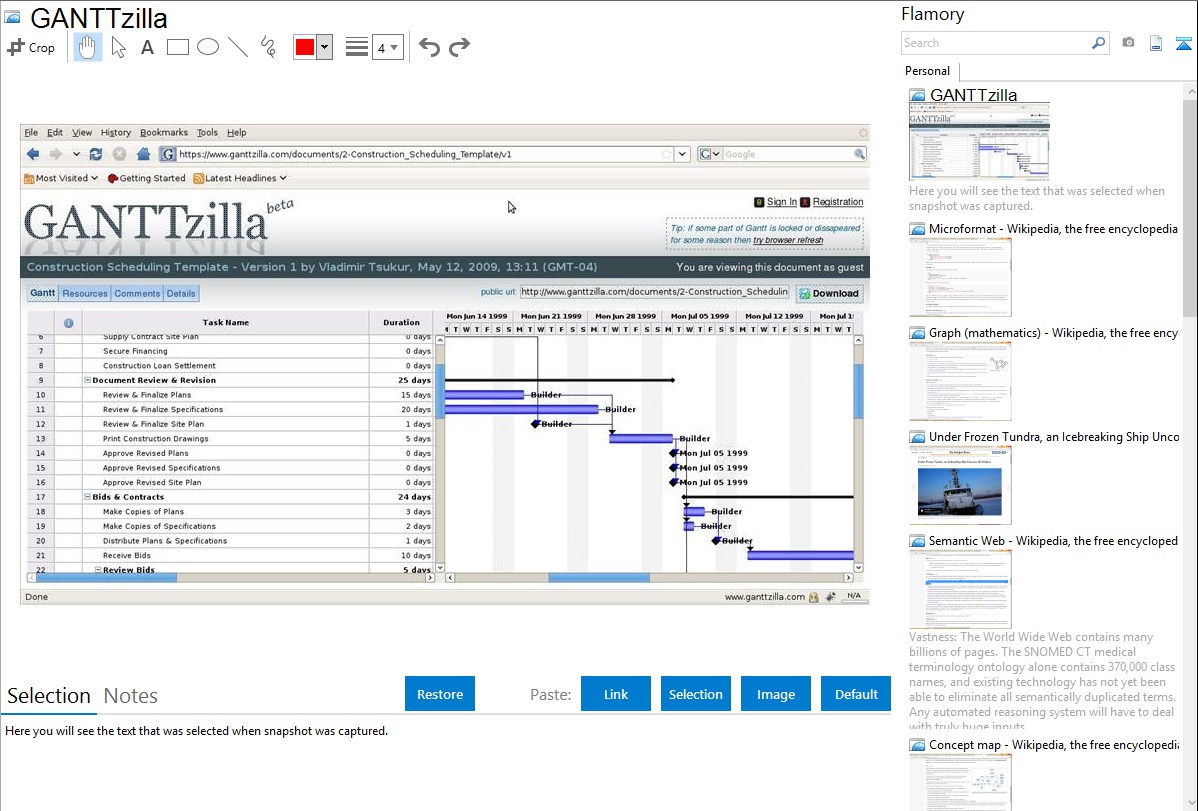Click the rightmost Flamory header icon
Image resolution: width=1198 pixels, height=811 pixels.
(1183, 43)
